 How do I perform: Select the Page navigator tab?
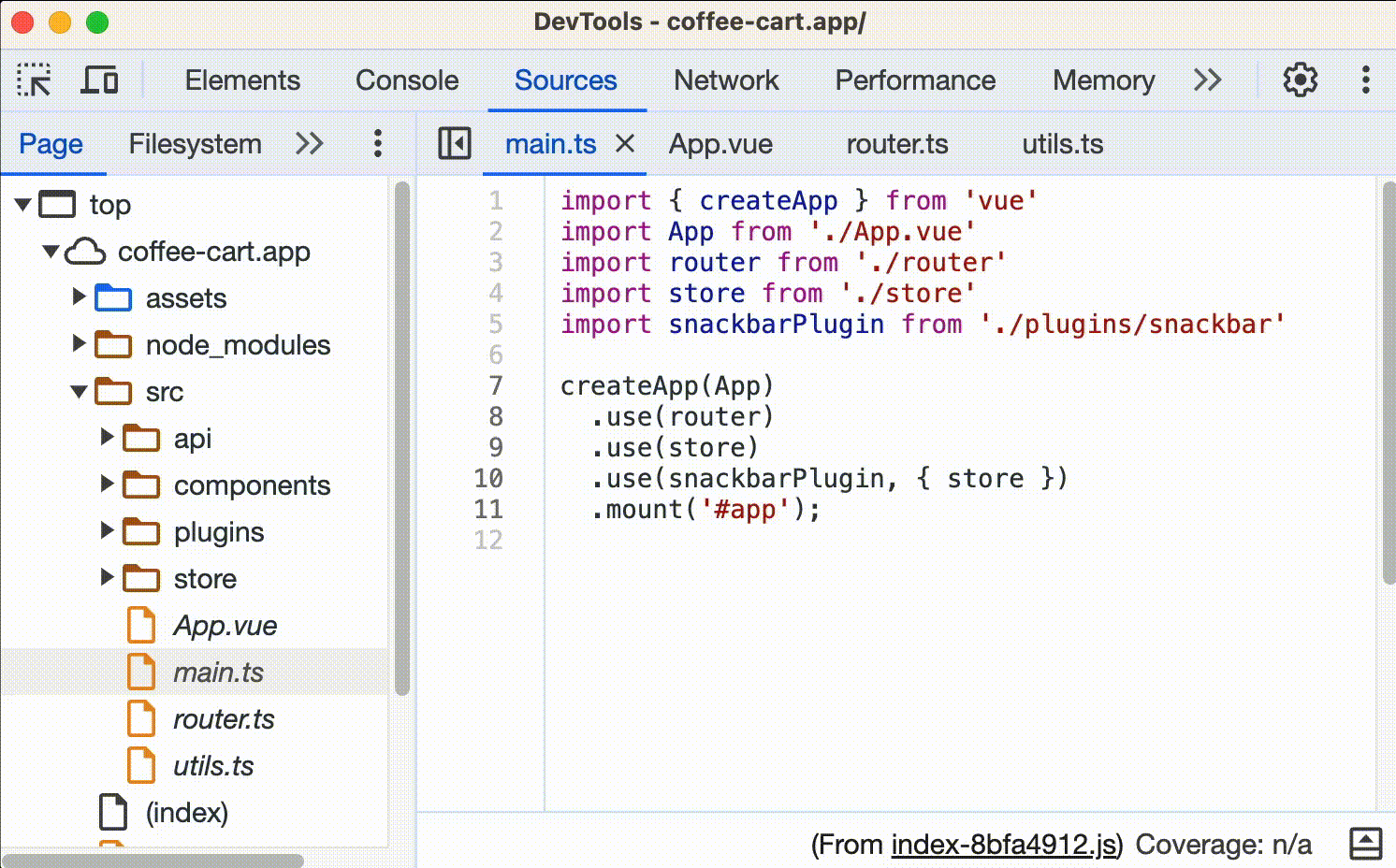pyautogui.click(x=51, y=144)
